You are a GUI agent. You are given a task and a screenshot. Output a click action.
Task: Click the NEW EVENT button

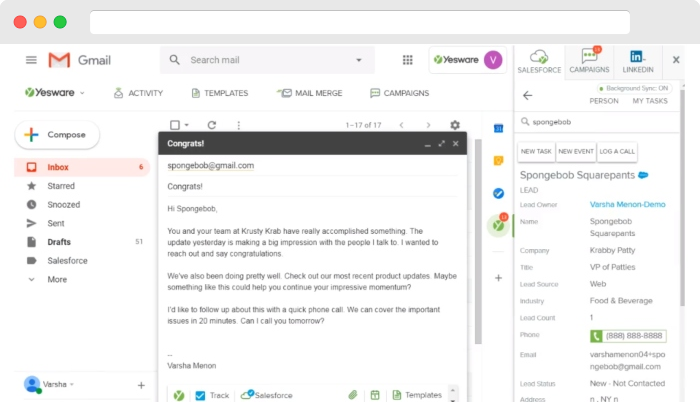pos(576,151)
